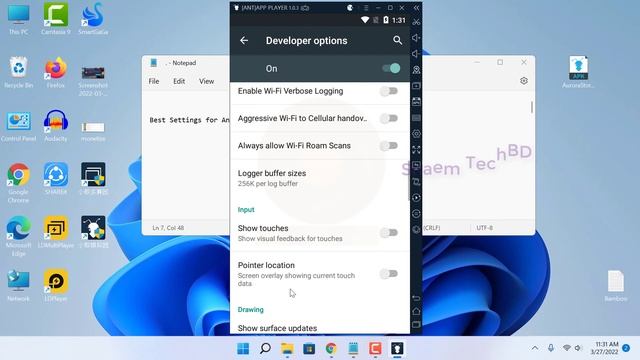Viewport: 640px width, 360px height.
Task: Select the This PC desktop icon
Action: 18,20
